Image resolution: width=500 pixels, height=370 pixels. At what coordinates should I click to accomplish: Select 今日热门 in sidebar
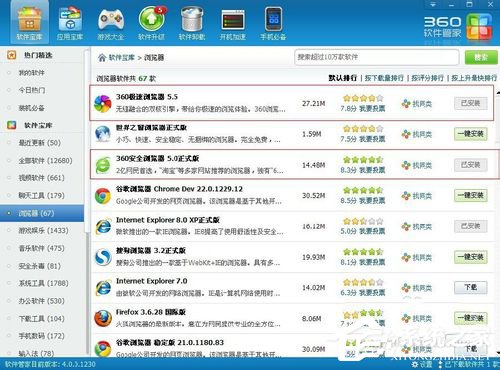click(32, 90)
